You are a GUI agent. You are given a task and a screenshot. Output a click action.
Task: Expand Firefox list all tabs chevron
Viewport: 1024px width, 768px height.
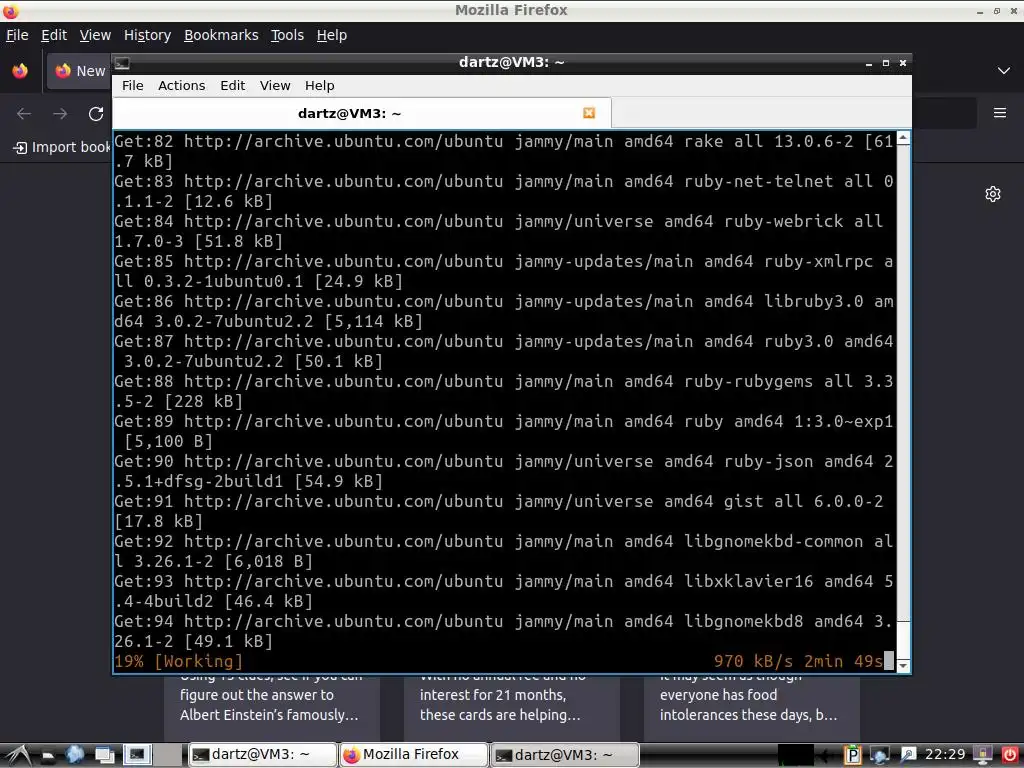1004,71
